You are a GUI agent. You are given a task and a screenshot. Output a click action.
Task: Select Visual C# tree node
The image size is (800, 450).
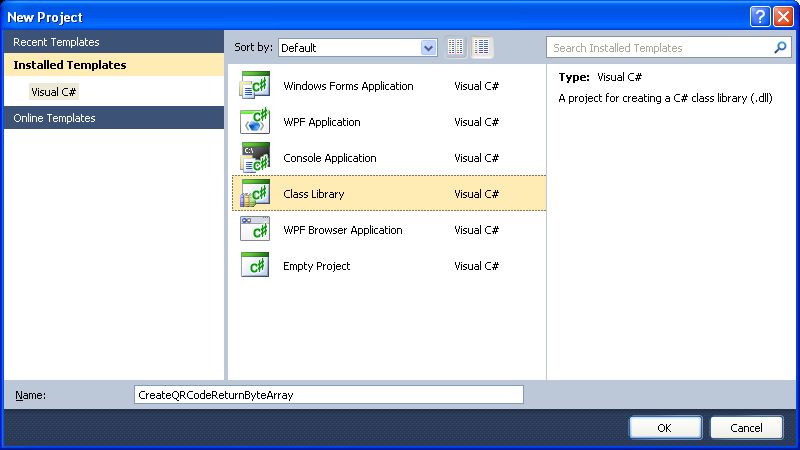pyautogui.click(x=54, y=92)
